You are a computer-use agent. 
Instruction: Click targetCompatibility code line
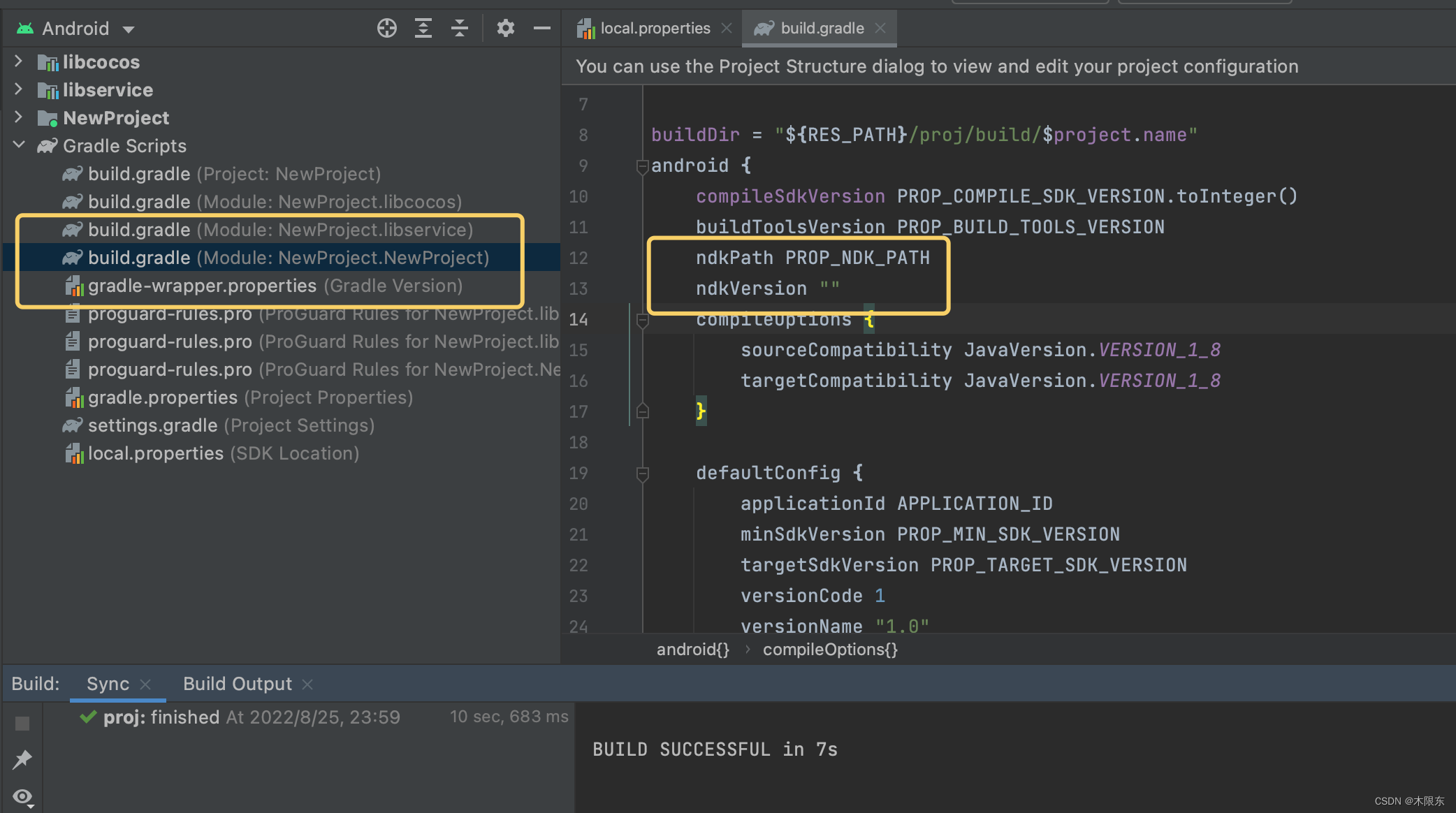(980, 381)
